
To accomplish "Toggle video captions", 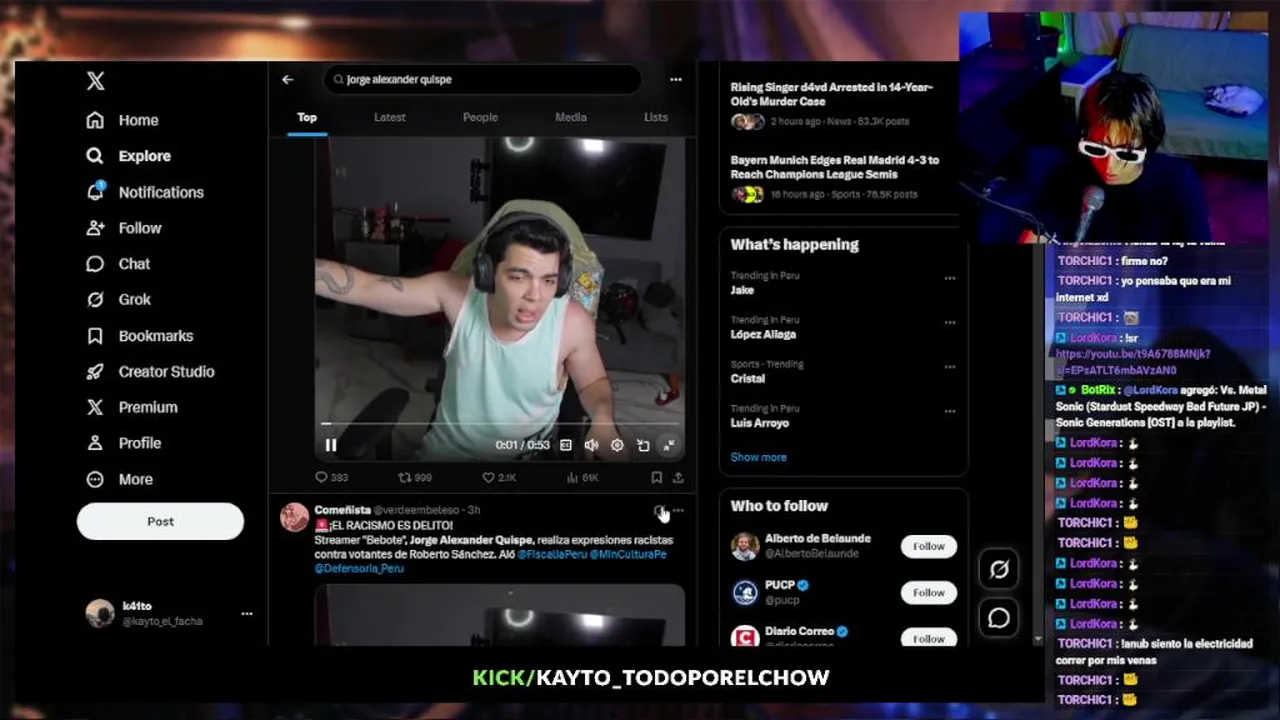I will (566, 445).
